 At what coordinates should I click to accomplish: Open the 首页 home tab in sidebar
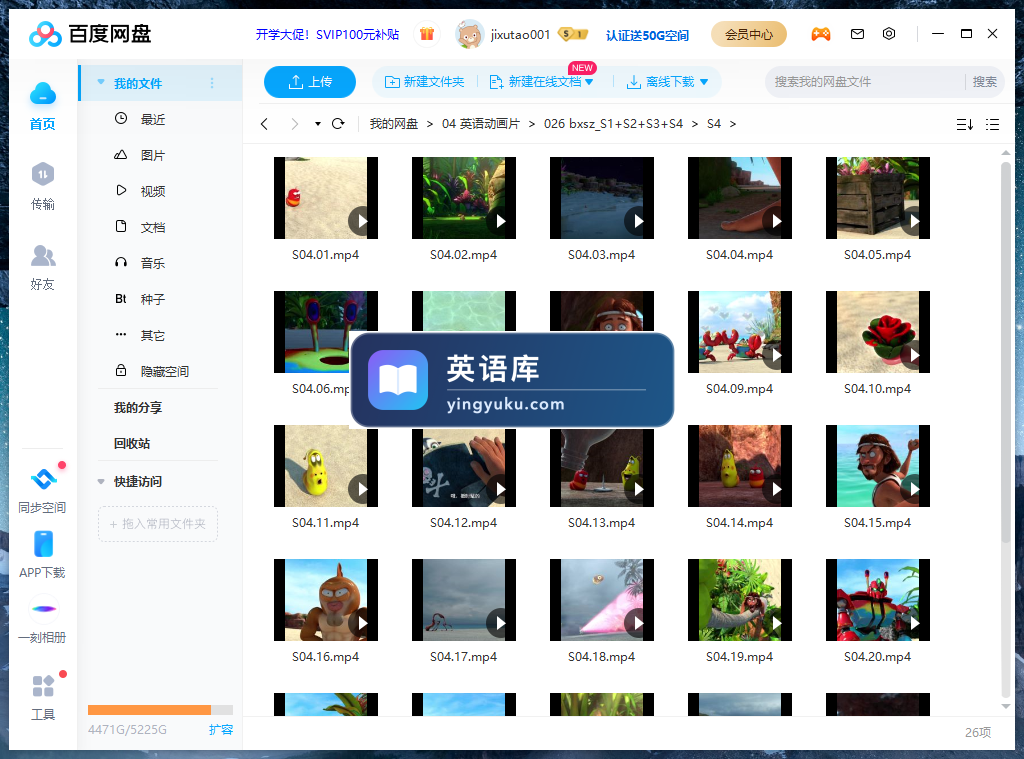point(42,106)
